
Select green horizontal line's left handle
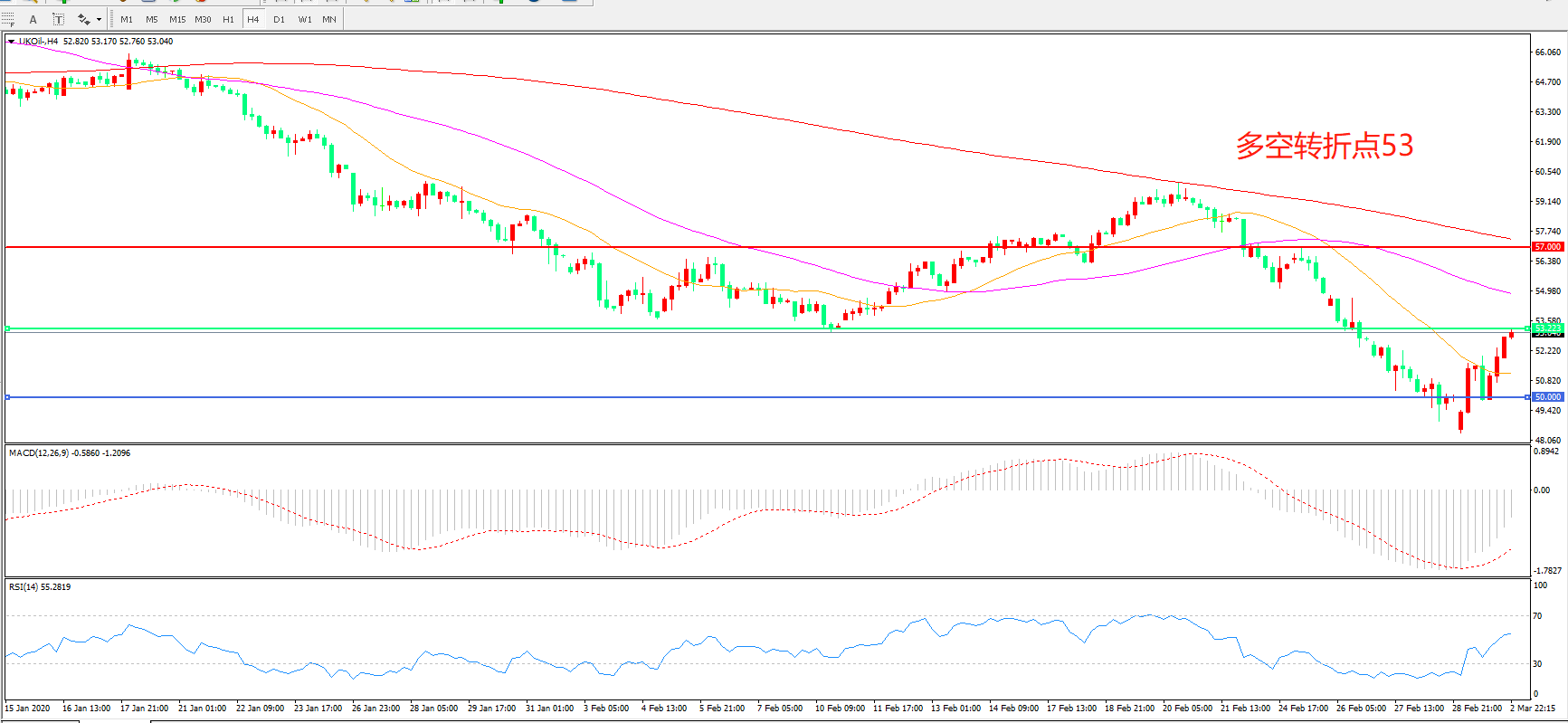tap(8, 328)
